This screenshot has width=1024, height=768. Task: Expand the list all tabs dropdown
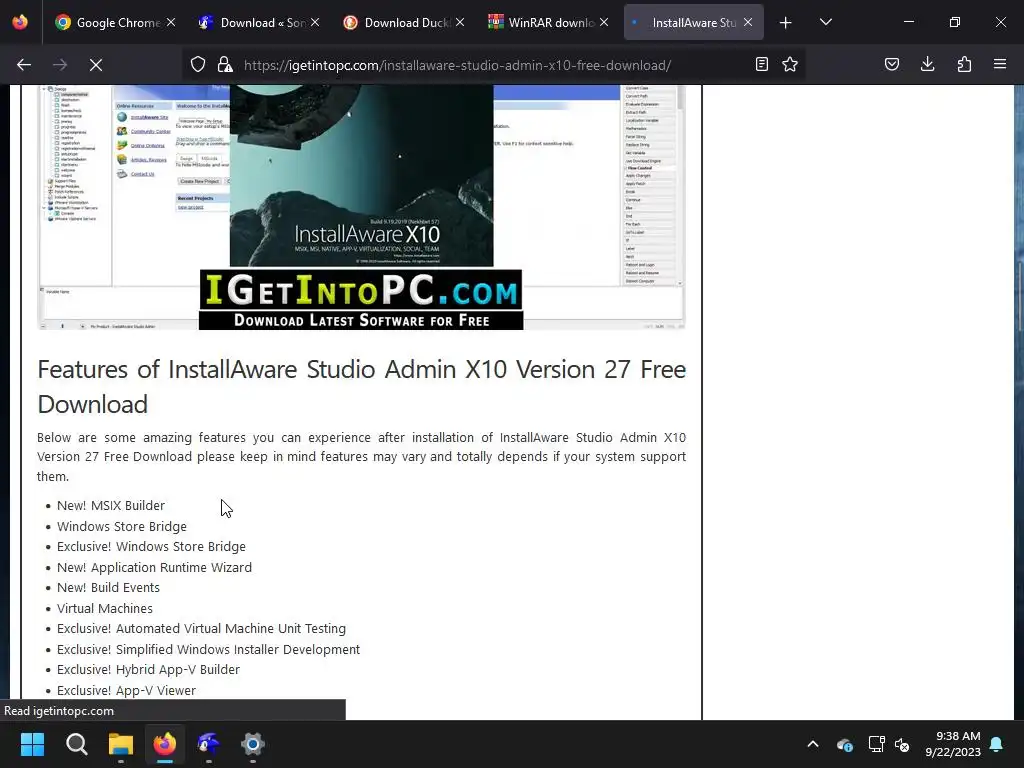pyautogui.click(x=825, y=22)
